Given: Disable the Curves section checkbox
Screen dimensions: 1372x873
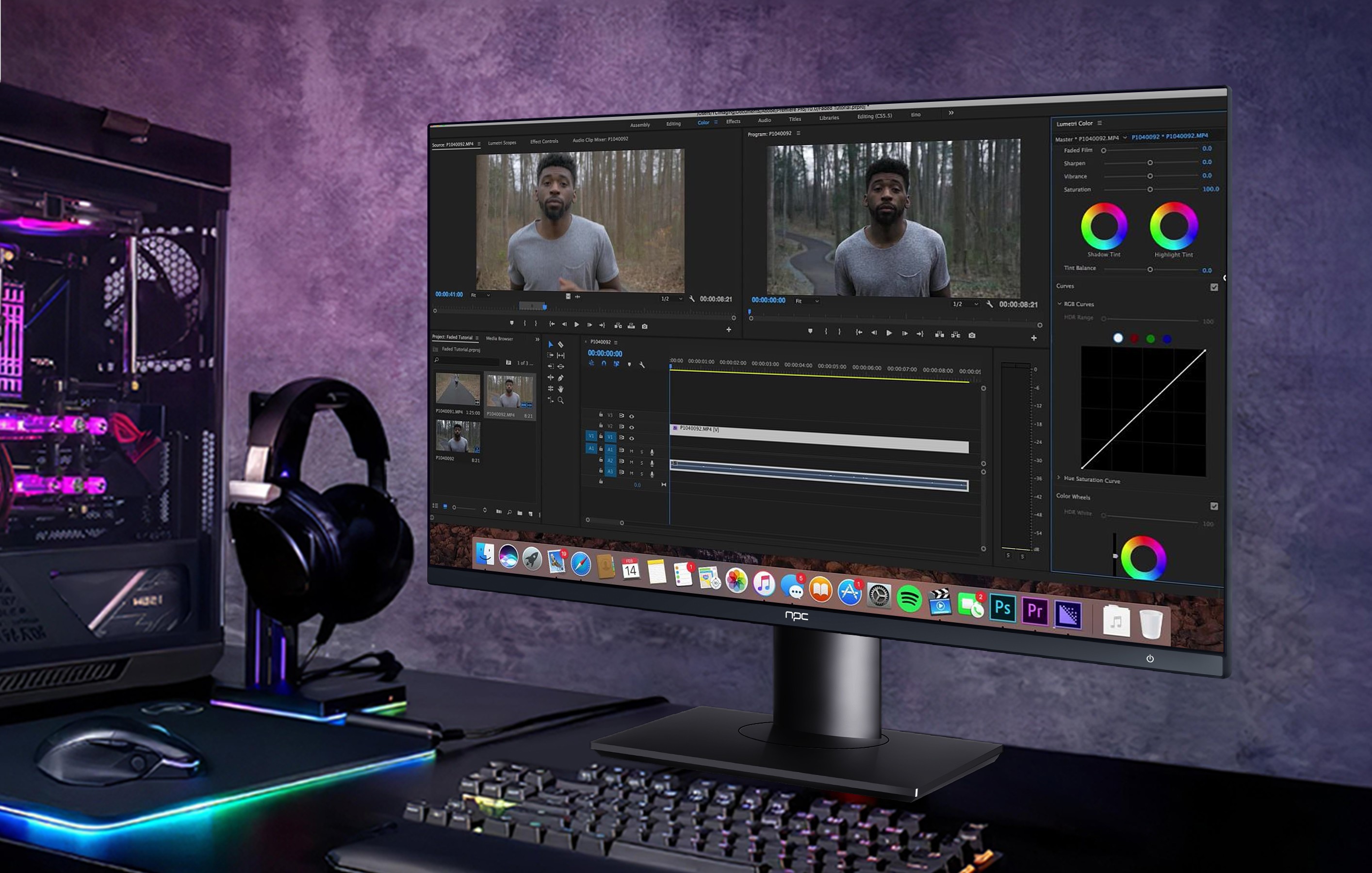Looking at the screenshot, I should tap(1214, 288).
